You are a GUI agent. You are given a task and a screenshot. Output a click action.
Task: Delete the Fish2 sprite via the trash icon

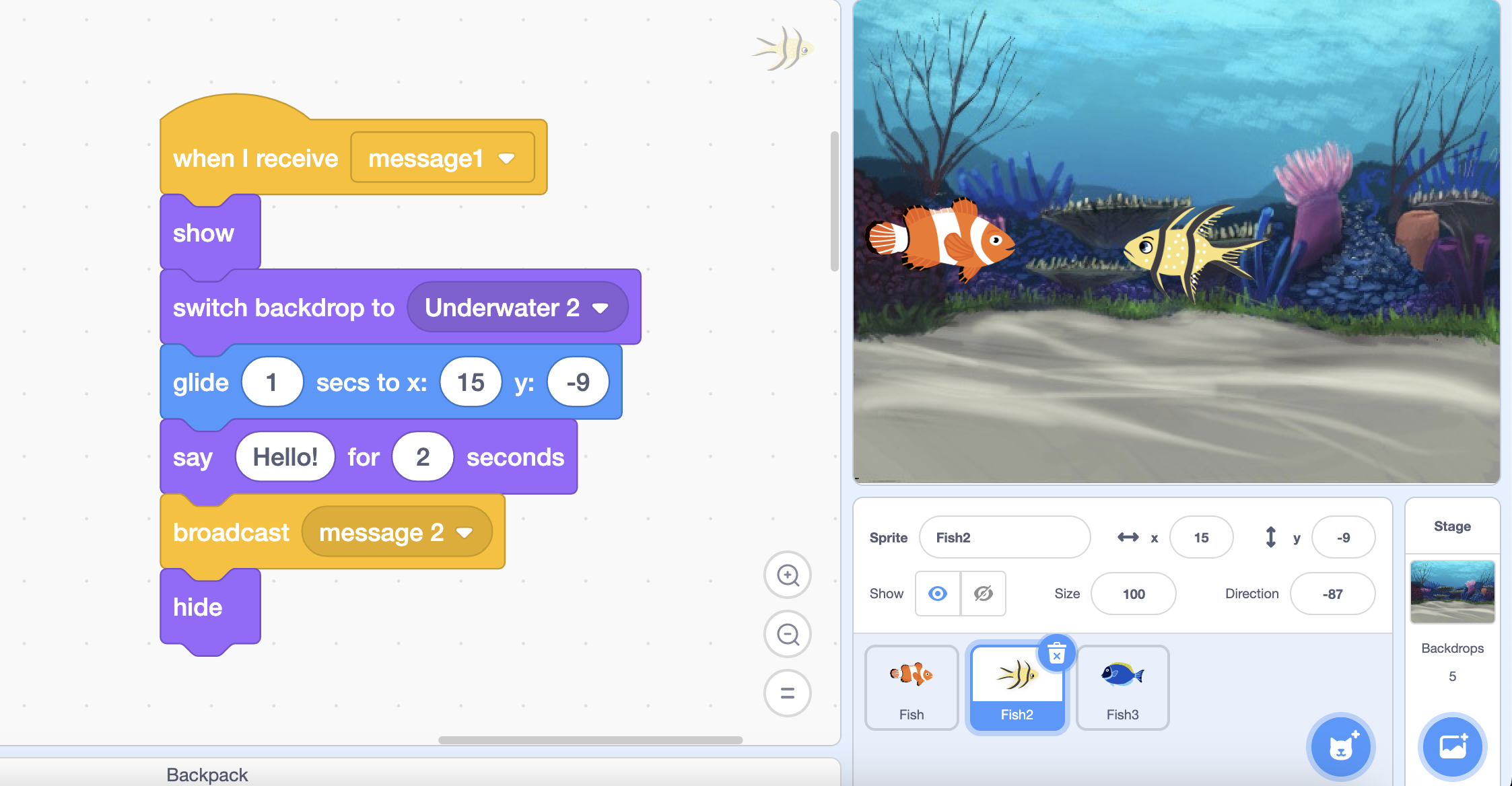pos(1057,653)
